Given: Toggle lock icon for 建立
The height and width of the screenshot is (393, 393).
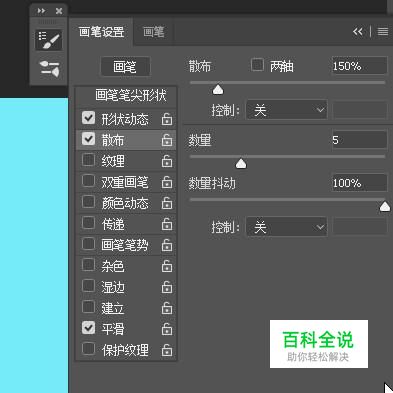Looking at the screenshot, I should tap(167, 308).
